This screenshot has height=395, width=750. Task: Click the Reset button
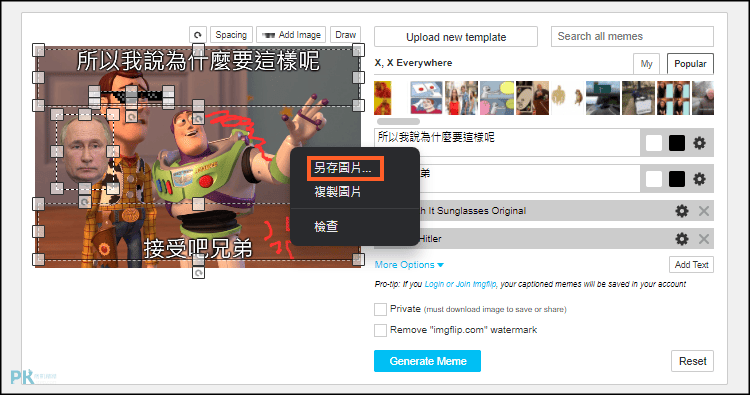[x=692, y=361]
